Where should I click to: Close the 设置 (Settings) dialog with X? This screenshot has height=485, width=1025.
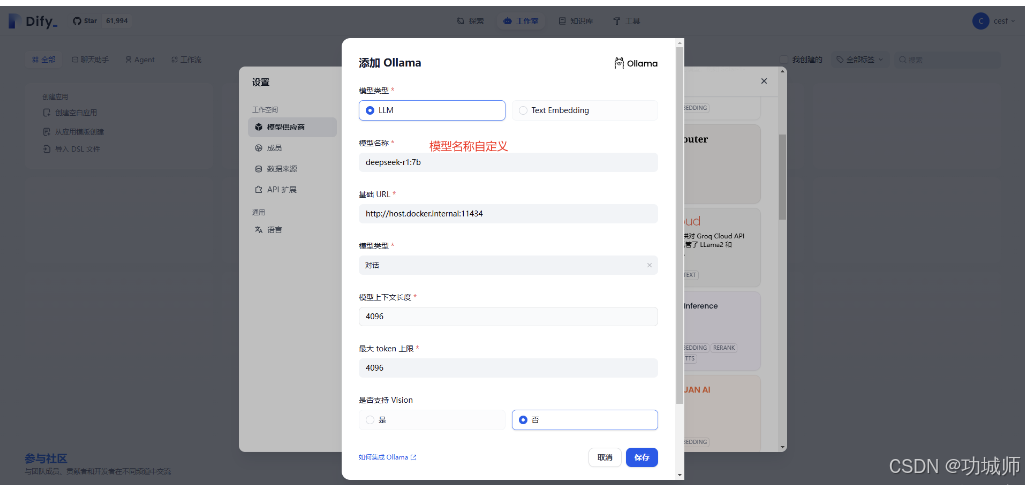pyautogui.click(x=764, y=82)
